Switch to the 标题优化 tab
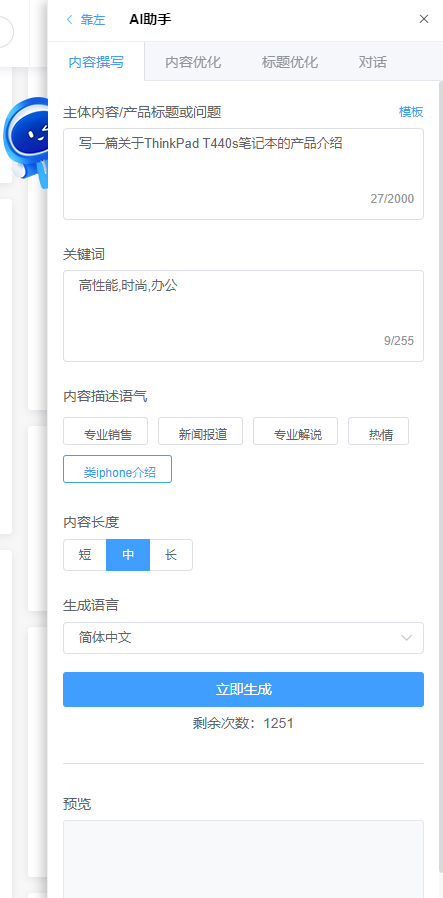 pyautogui.click(x=290, y=62)
